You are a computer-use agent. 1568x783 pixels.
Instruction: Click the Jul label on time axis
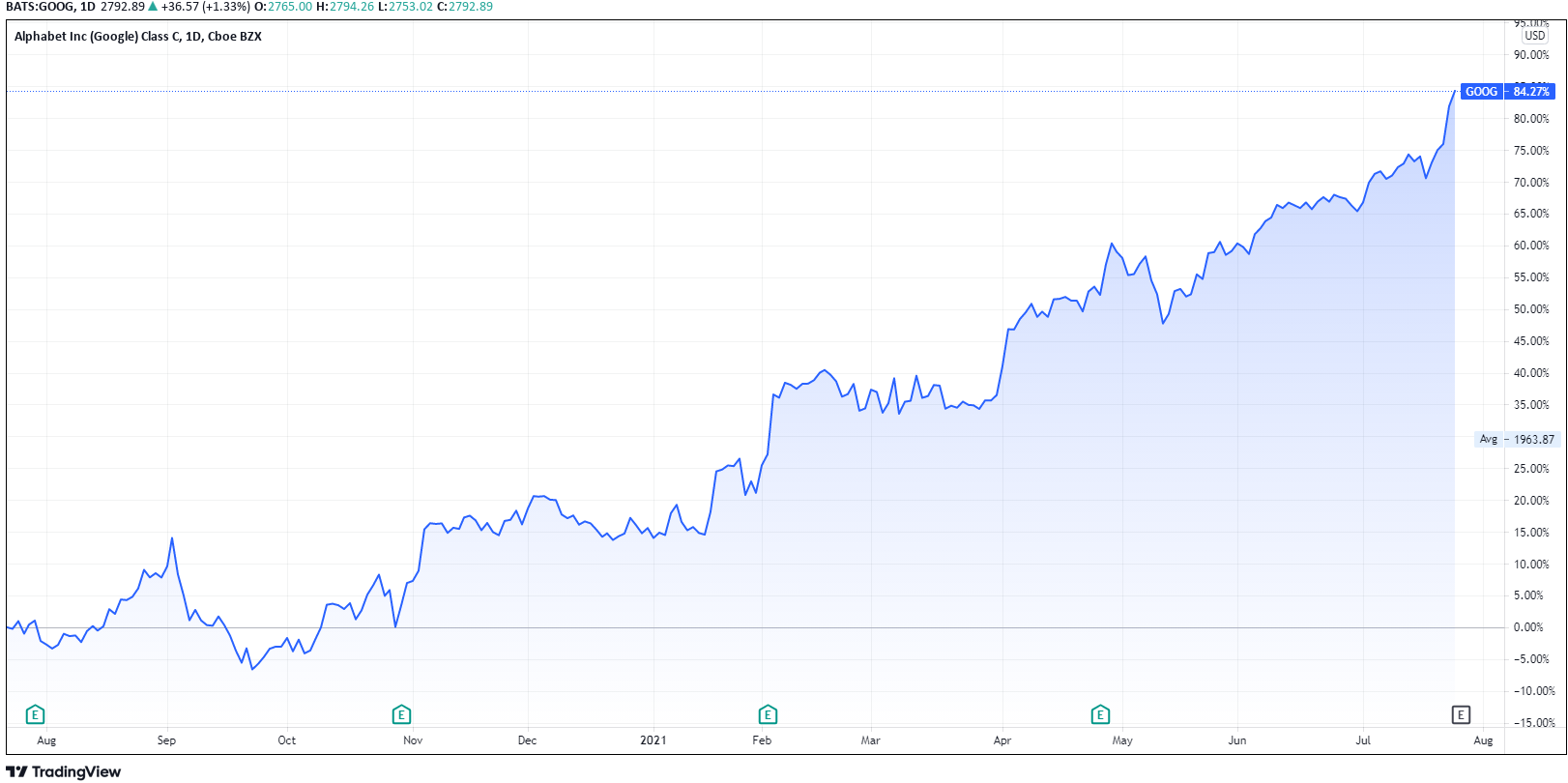click(1363, 740)
